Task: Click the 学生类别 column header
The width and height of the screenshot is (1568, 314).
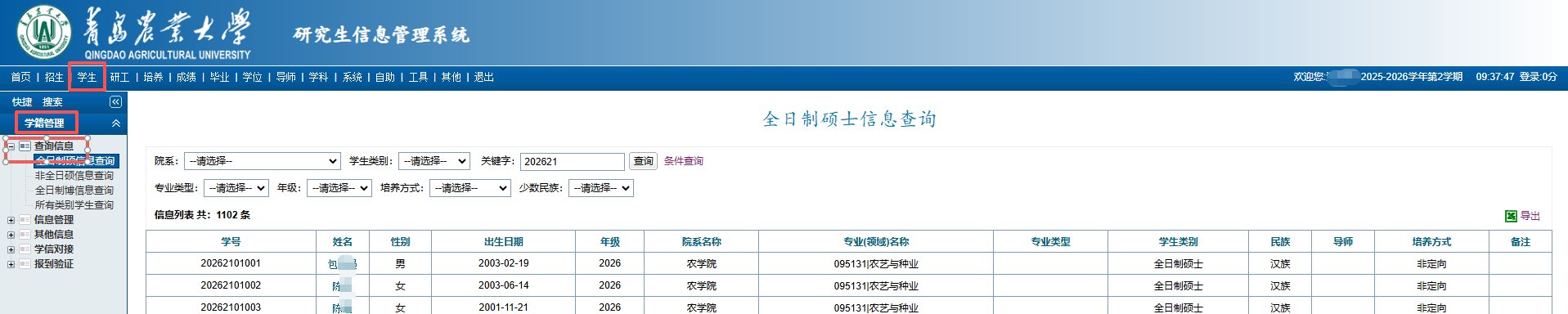Action: pos(1179,242)
